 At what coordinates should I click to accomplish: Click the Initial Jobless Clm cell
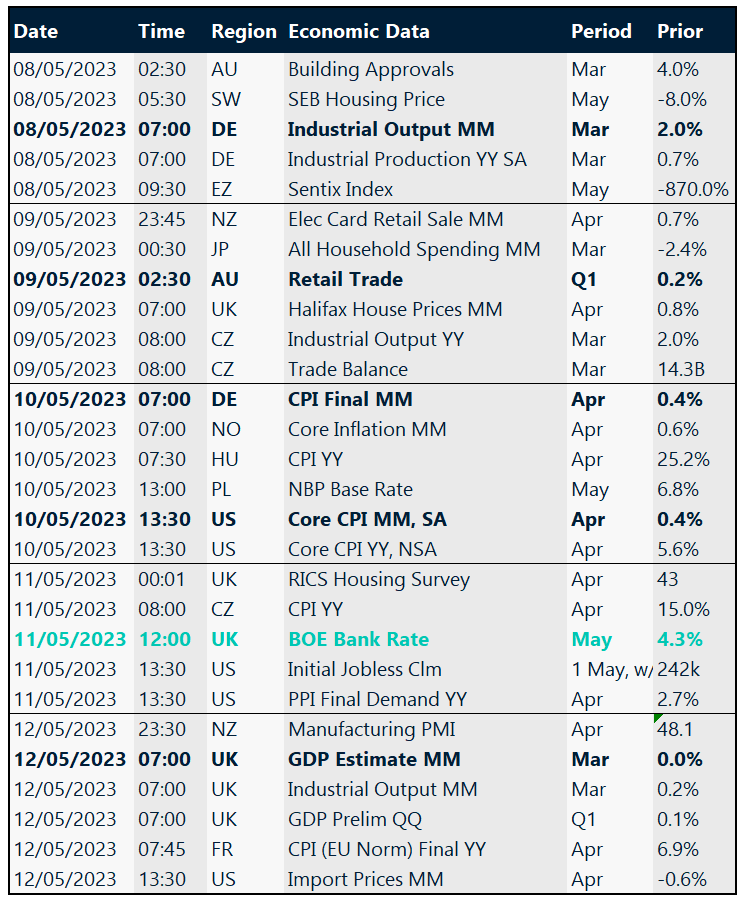coord(364,669)
